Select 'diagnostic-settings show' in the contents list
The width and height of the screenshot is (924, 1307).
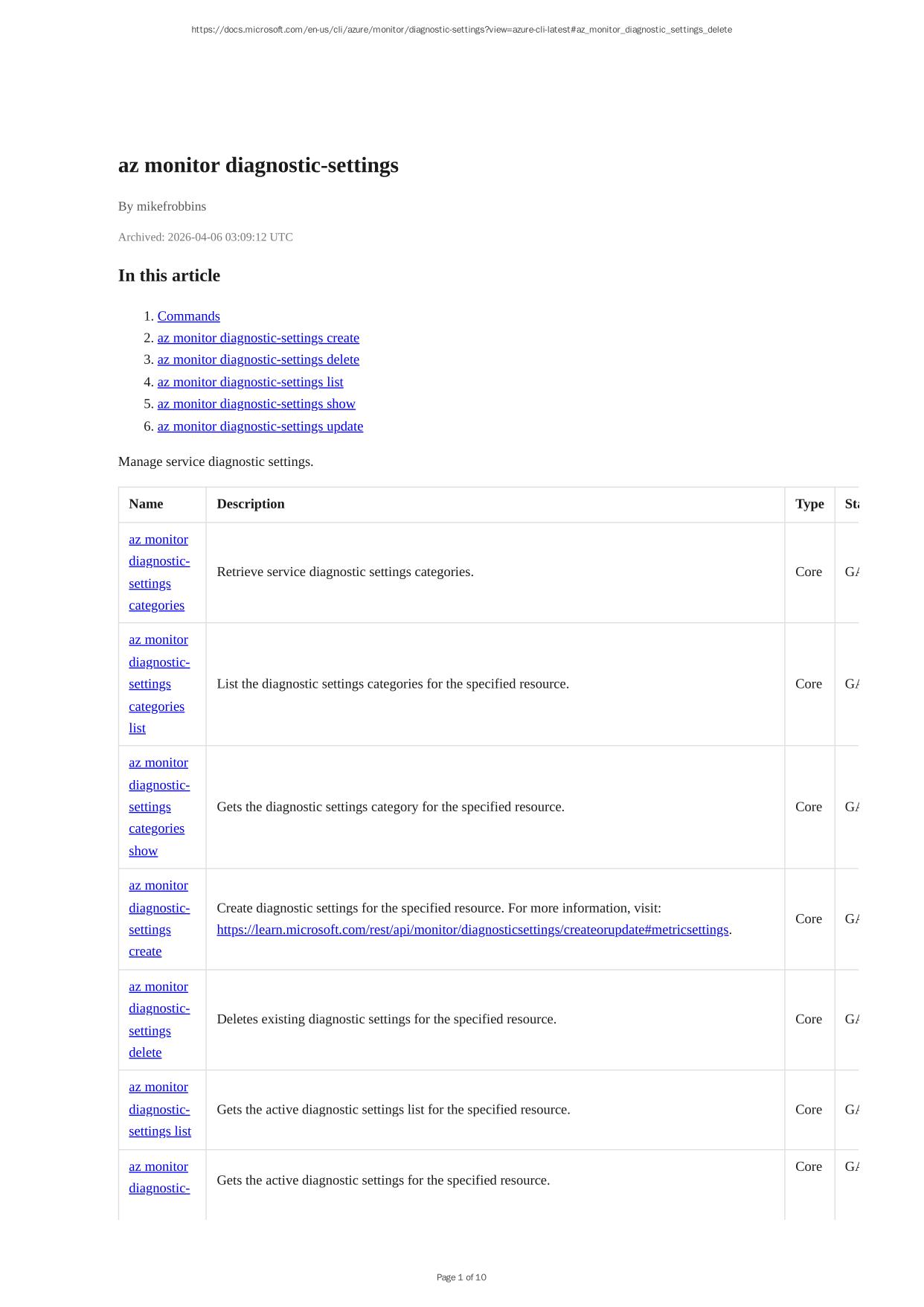point(256,403)
